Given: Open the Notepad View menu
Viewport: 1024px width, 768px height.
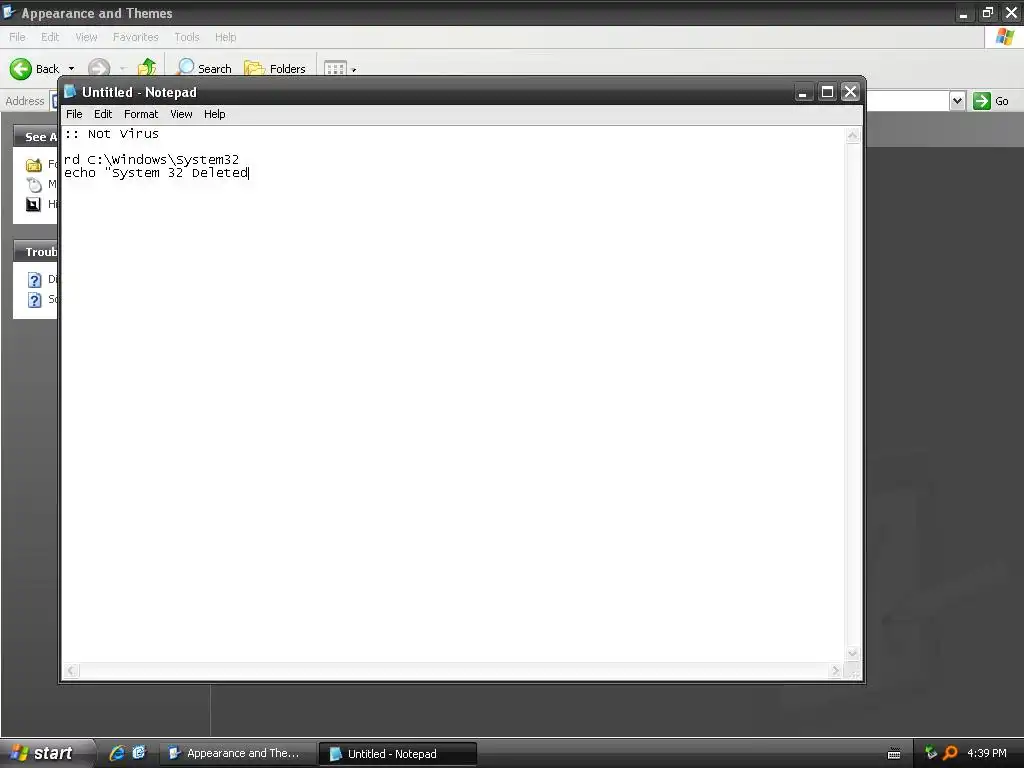Looking at the screenshot, I should (181, 114).
